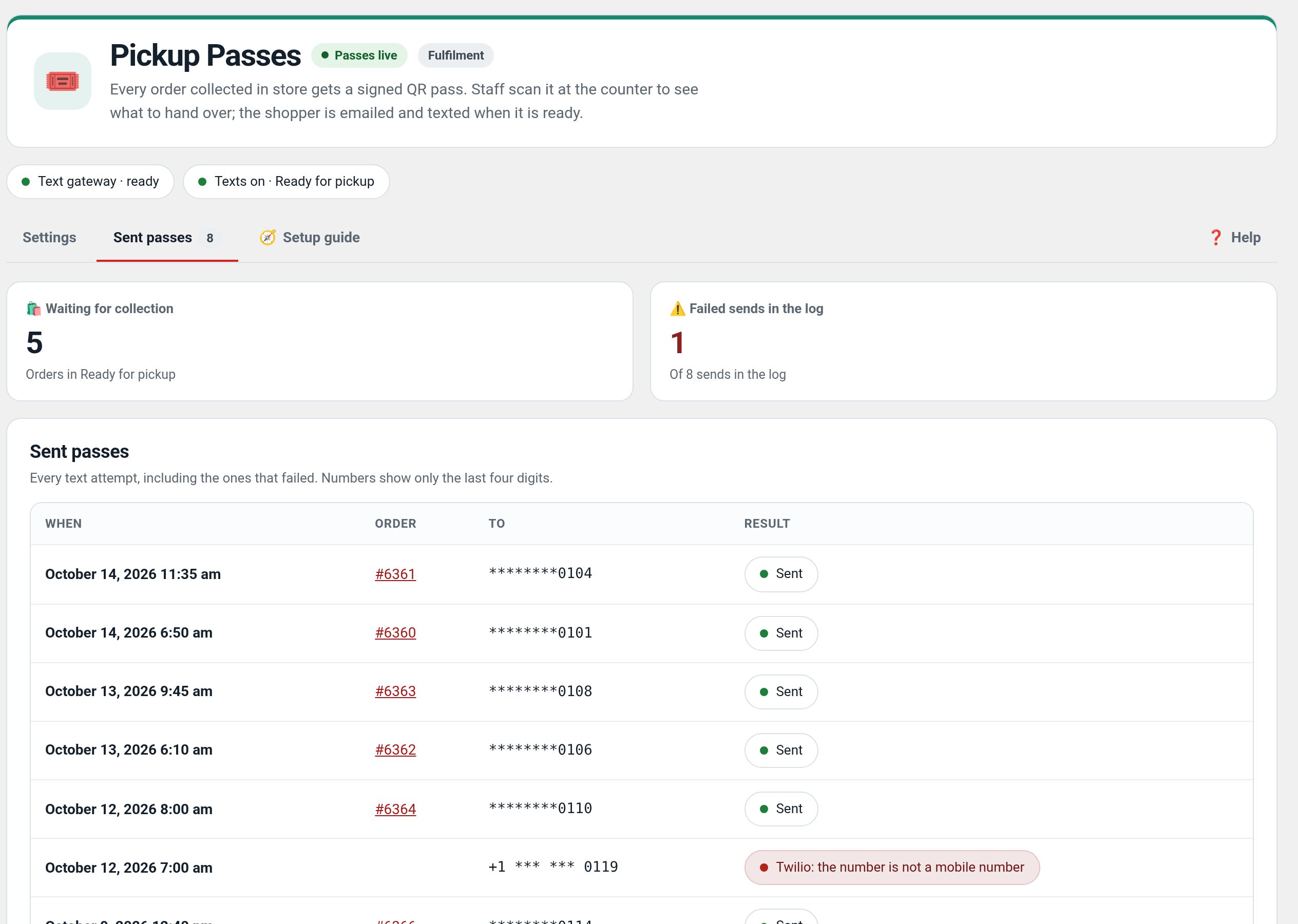Click the Sent result pill for order #6361
This screenshot has width=1298, height=924.
781,574
